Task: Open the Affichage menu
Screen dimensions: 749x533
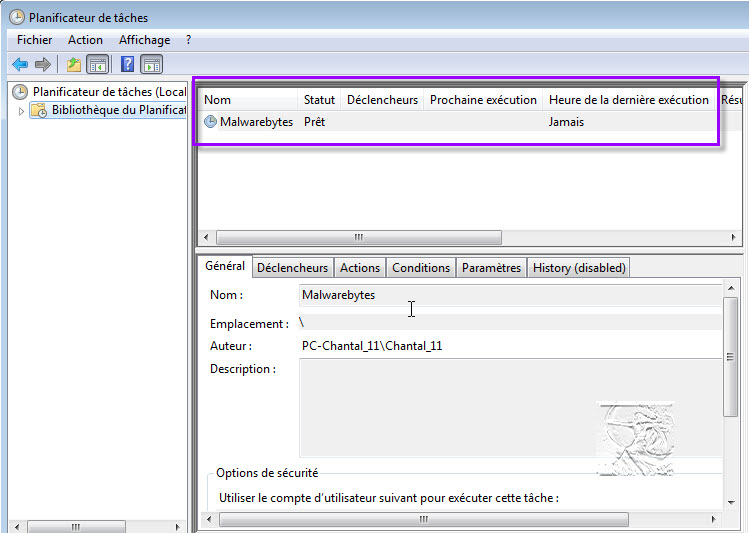Action: (x=144, y=40)
